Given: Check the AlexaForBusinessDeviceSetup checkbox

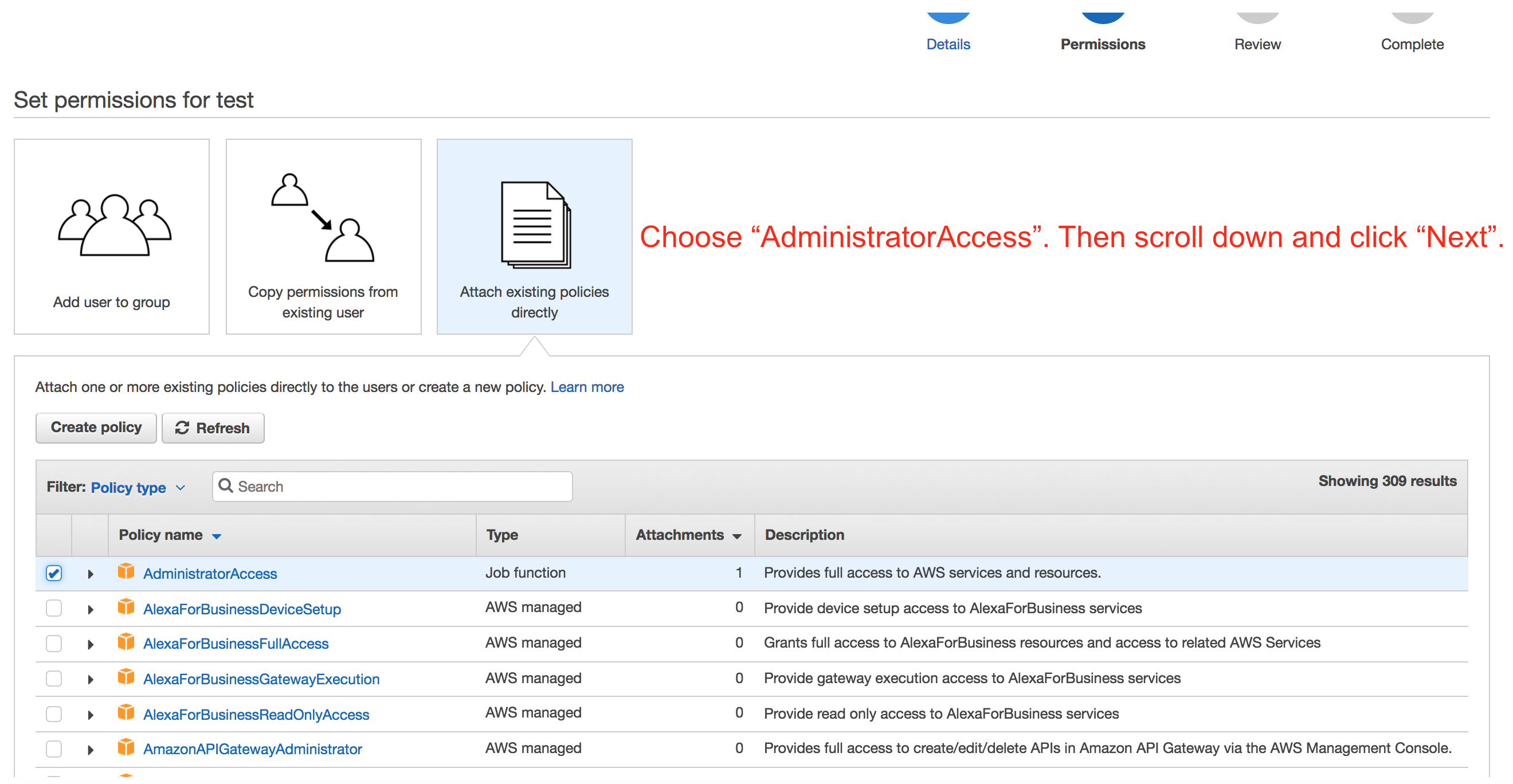Looking at the screenshot, I should coord(54,608).
